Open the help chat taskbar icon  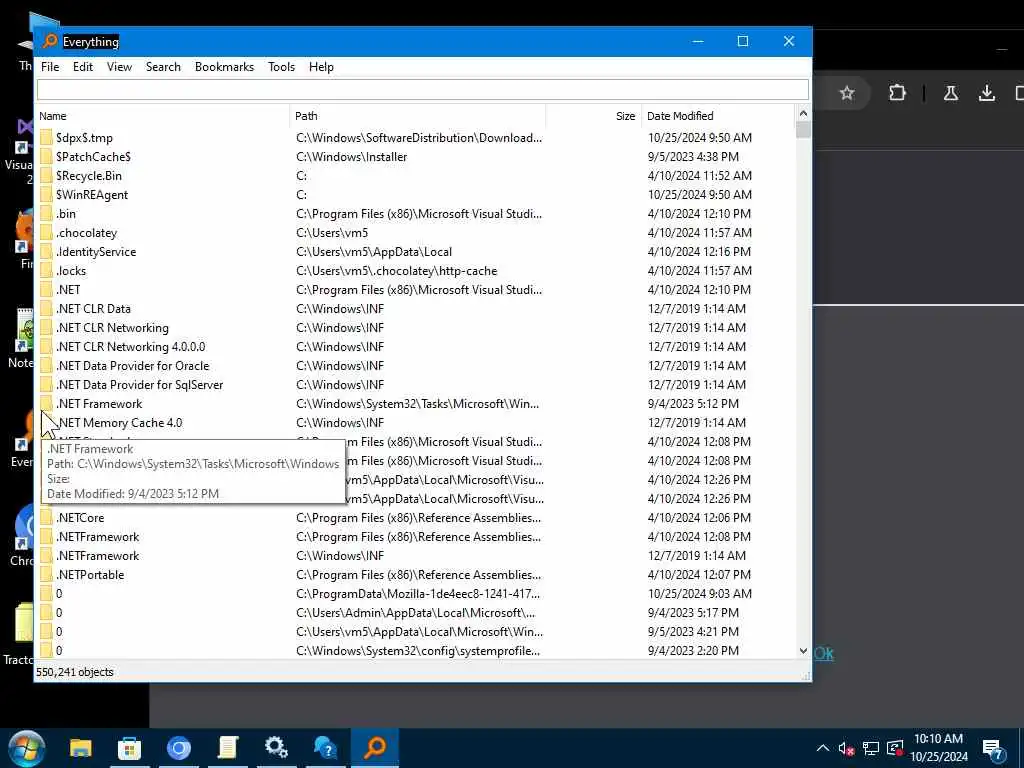click(325, 748)
